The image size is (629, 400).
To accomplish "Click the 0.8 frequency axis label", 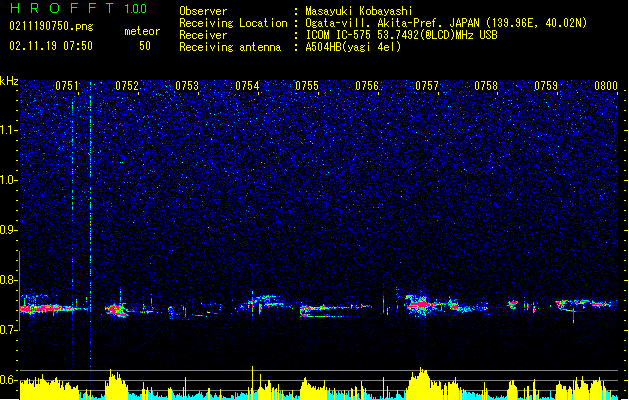I will 9,280.
